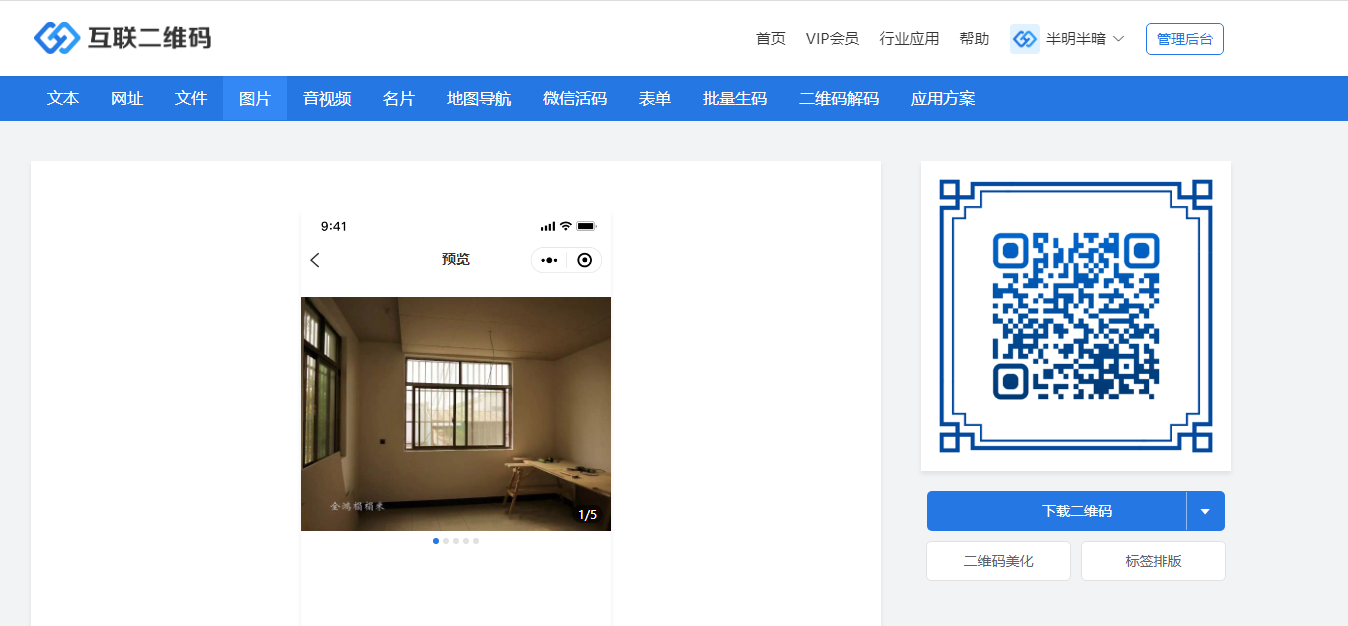Switch to the 网址 tab
The image size is (1348, 626).
point(127,98)
